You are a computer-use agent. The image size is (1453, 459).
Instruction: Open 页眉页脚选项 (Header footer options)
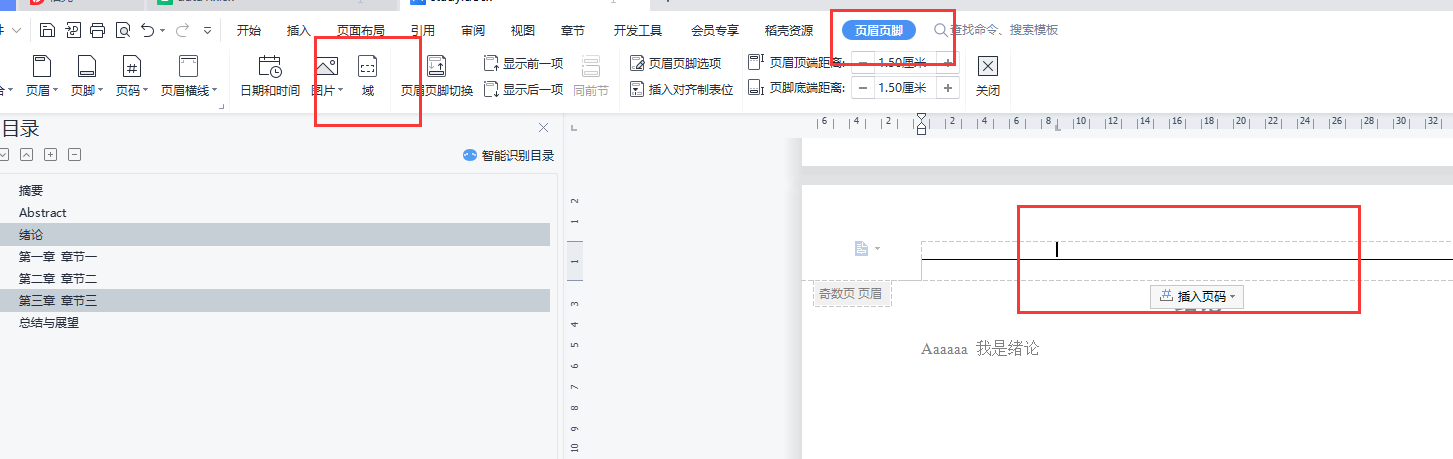675,64
